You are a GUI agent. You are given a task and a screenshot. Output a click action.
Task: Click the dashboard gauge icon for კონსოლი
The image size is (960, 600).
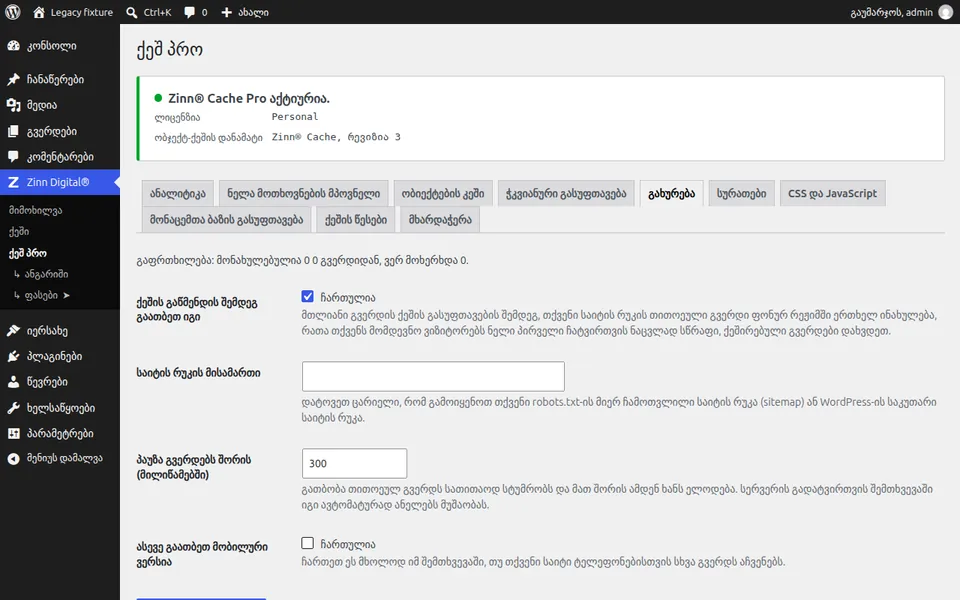click(x=13, y=46)
